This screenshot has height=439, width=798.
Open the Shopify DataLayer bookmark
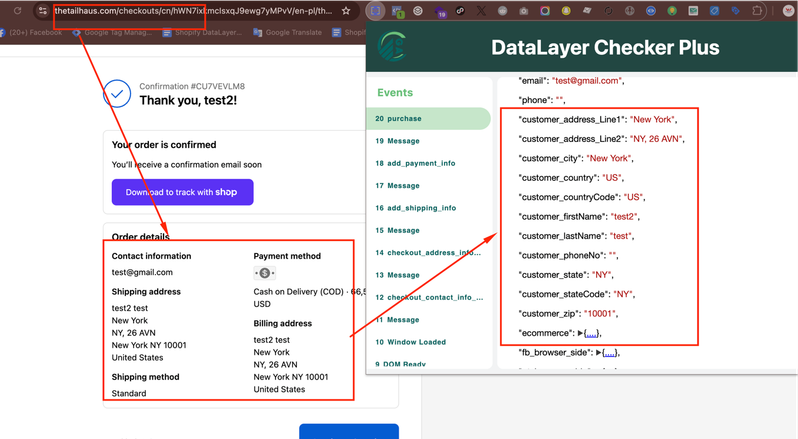202,33
